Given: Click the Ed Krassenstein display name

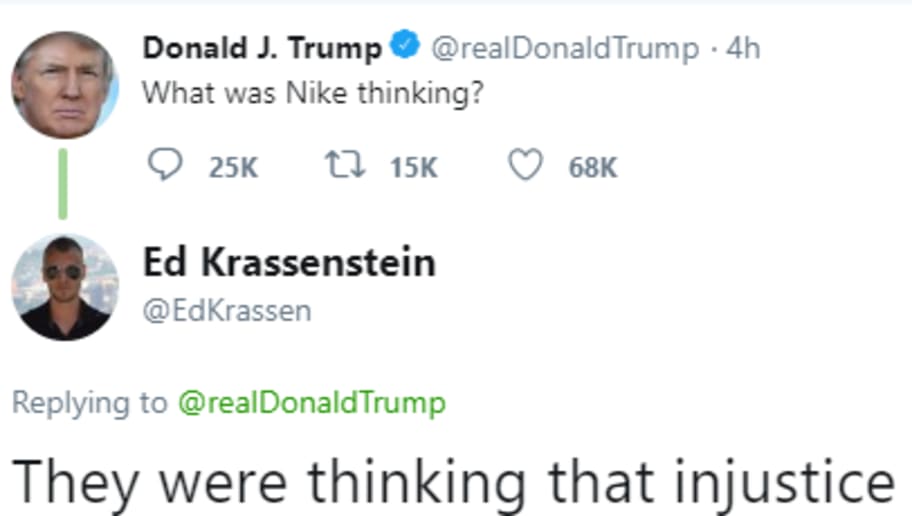Looking at the screenshot, I should click(289, 262).
